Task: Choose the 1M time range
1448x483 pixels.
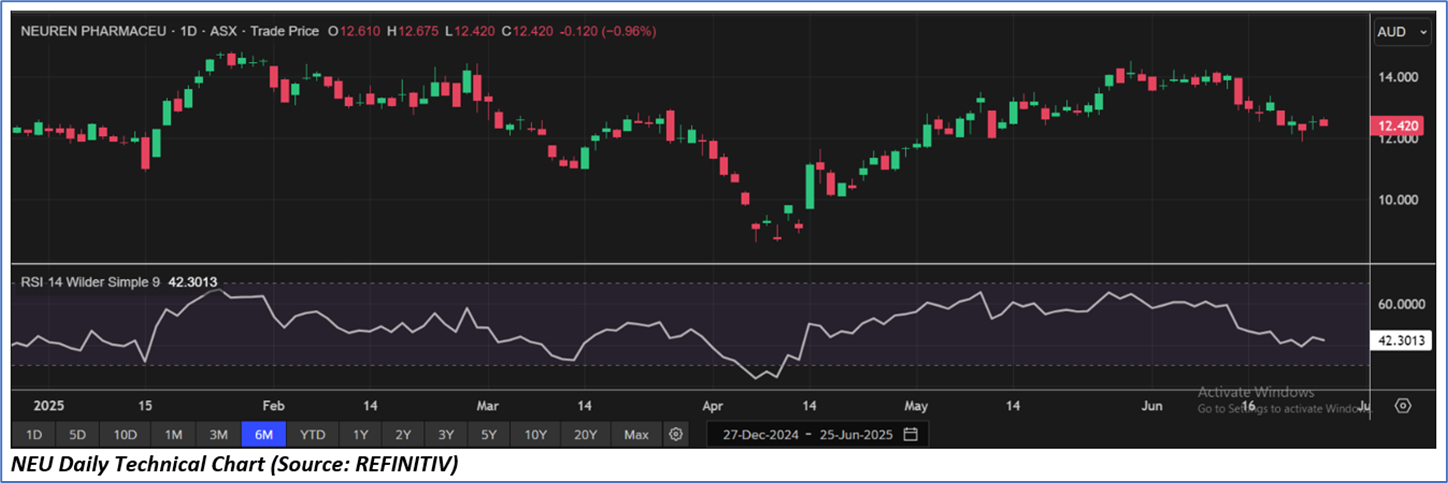Action: [x=173, y=434]
